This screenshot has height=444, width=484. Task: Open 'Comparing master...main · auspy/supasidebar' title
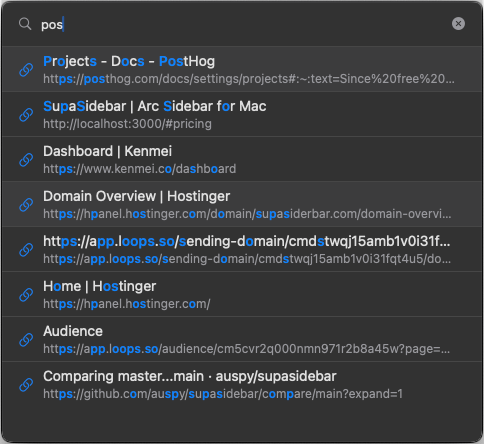pyautogui.click(x=190, y=376)
